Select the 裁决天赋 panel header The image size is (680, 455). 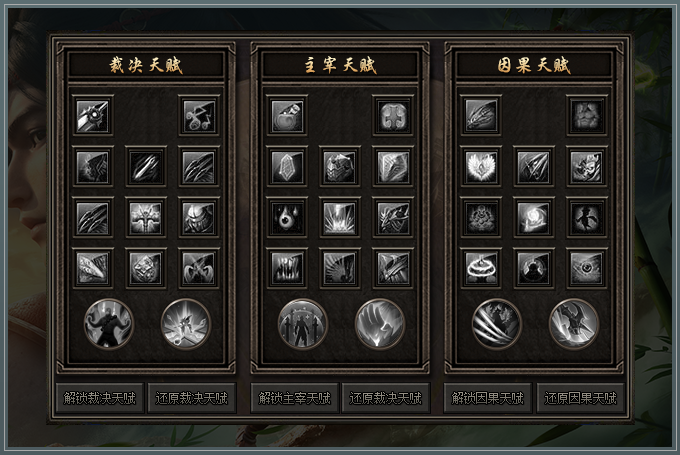click(x=146, y=65)
